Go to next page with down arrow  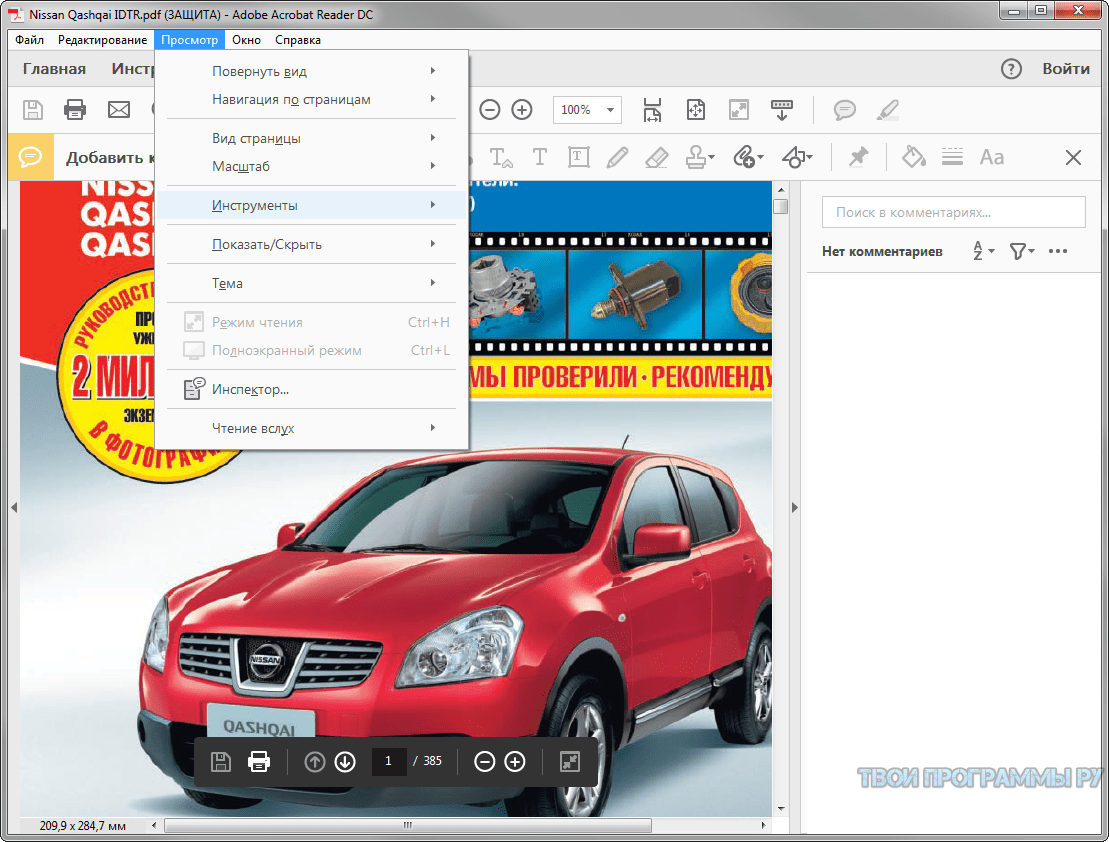tap(345, 761)
